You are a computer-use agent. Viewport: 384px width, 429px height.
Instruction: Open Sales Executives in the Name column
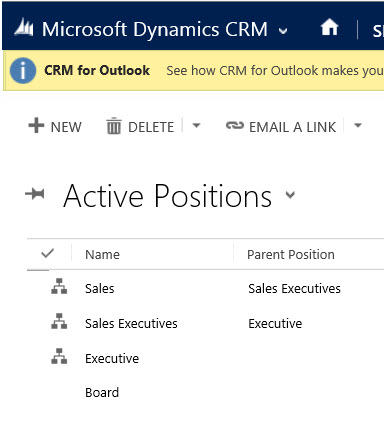(x=131, y=324)
